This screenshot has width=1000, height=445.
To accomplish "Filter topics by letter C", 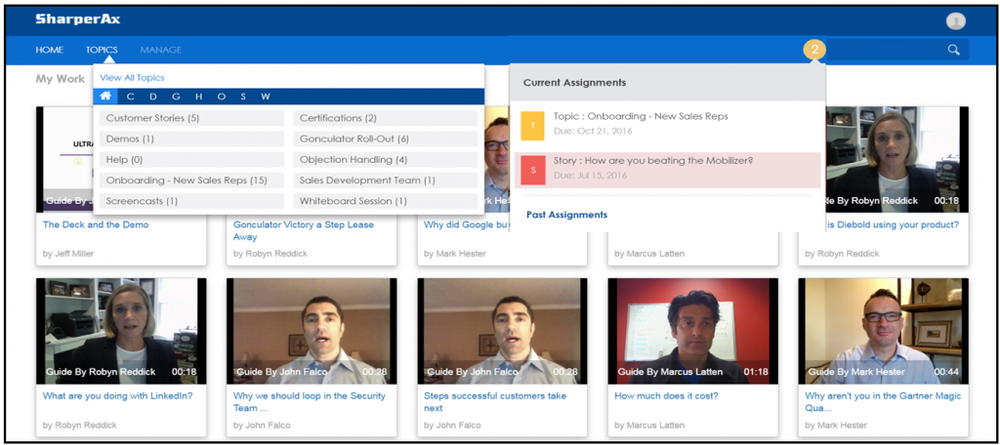I will 131,97.
